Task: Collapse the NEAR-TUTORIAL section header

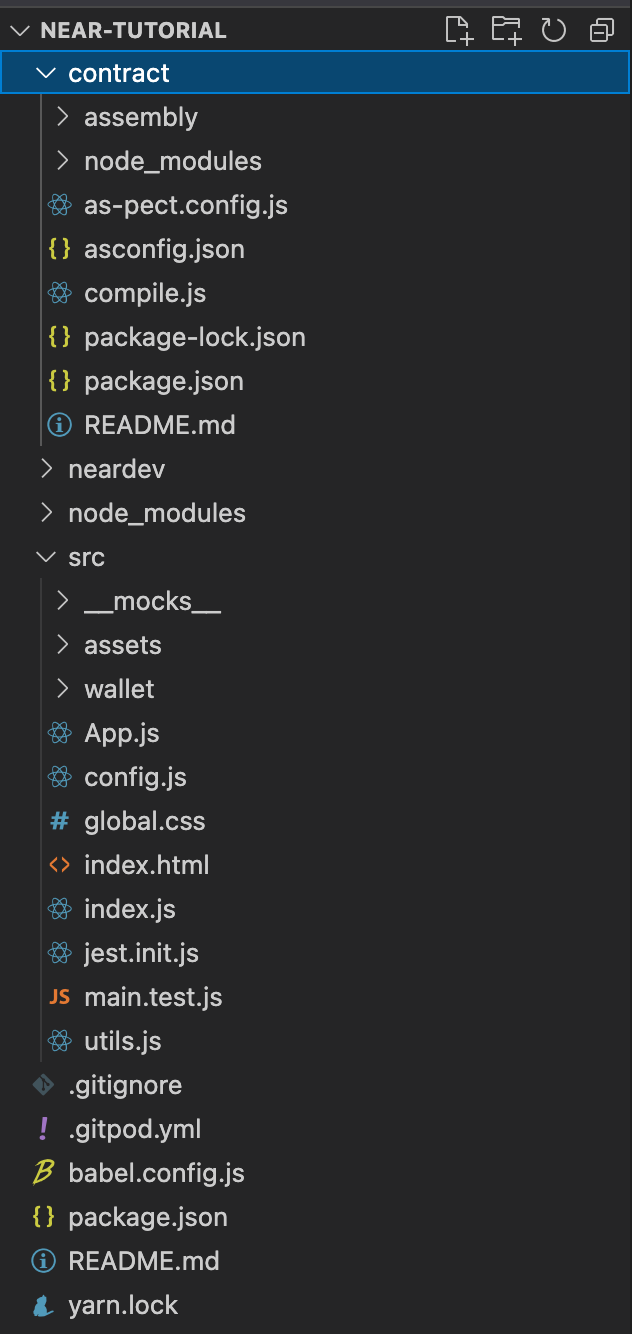Action: [x=20, y=30]
